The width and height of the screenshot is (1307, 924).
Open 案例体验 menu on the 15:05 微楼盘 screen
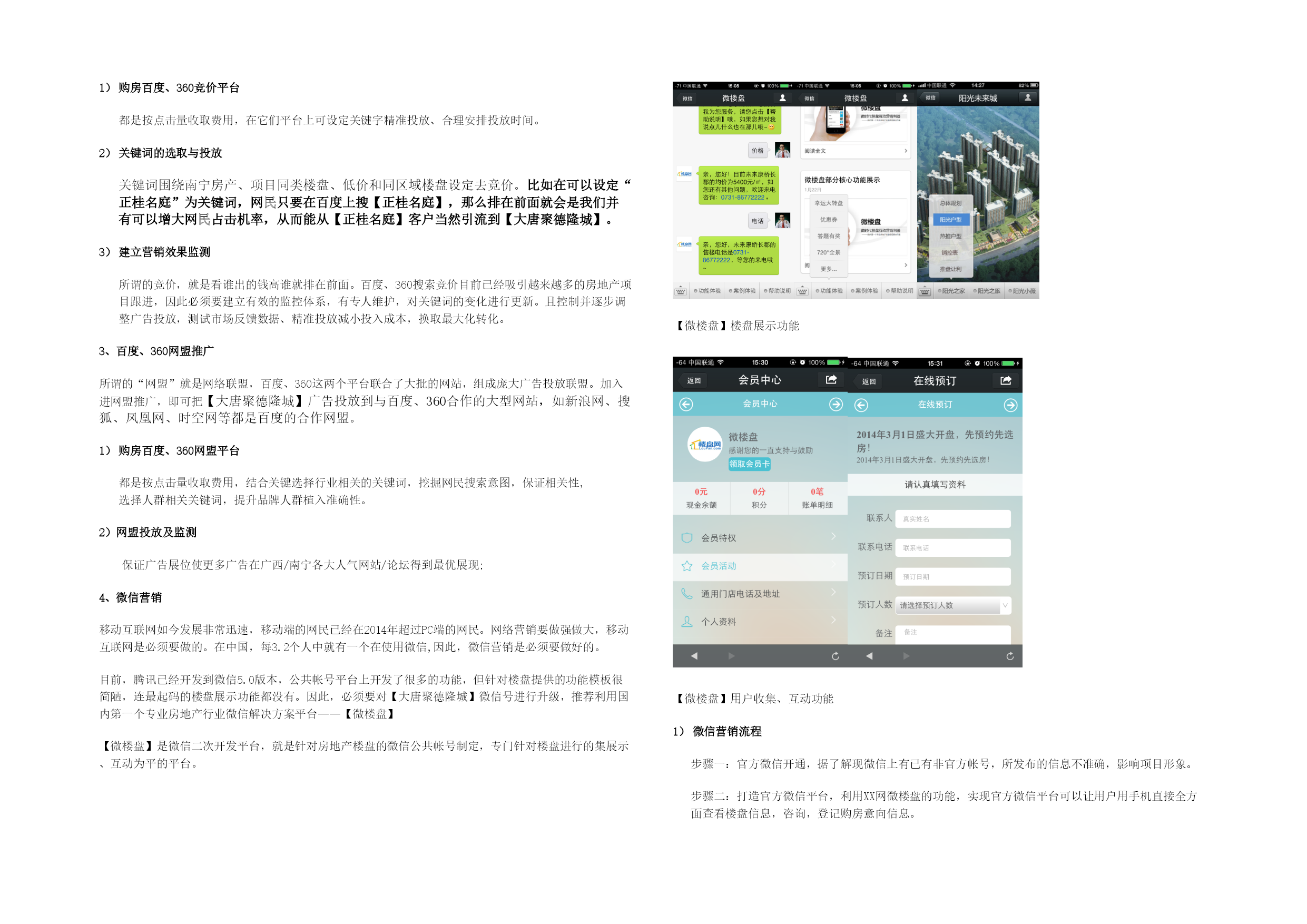click(864, 291)
